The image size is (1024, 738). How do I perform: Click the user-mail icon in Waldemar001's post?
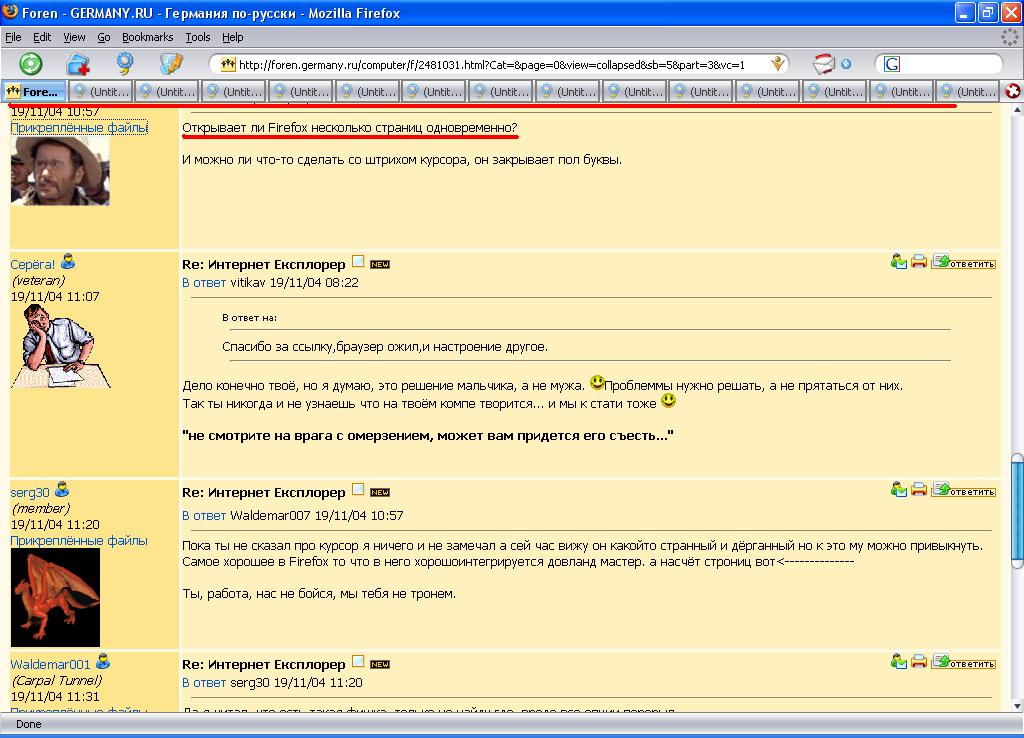click(899, 661)
